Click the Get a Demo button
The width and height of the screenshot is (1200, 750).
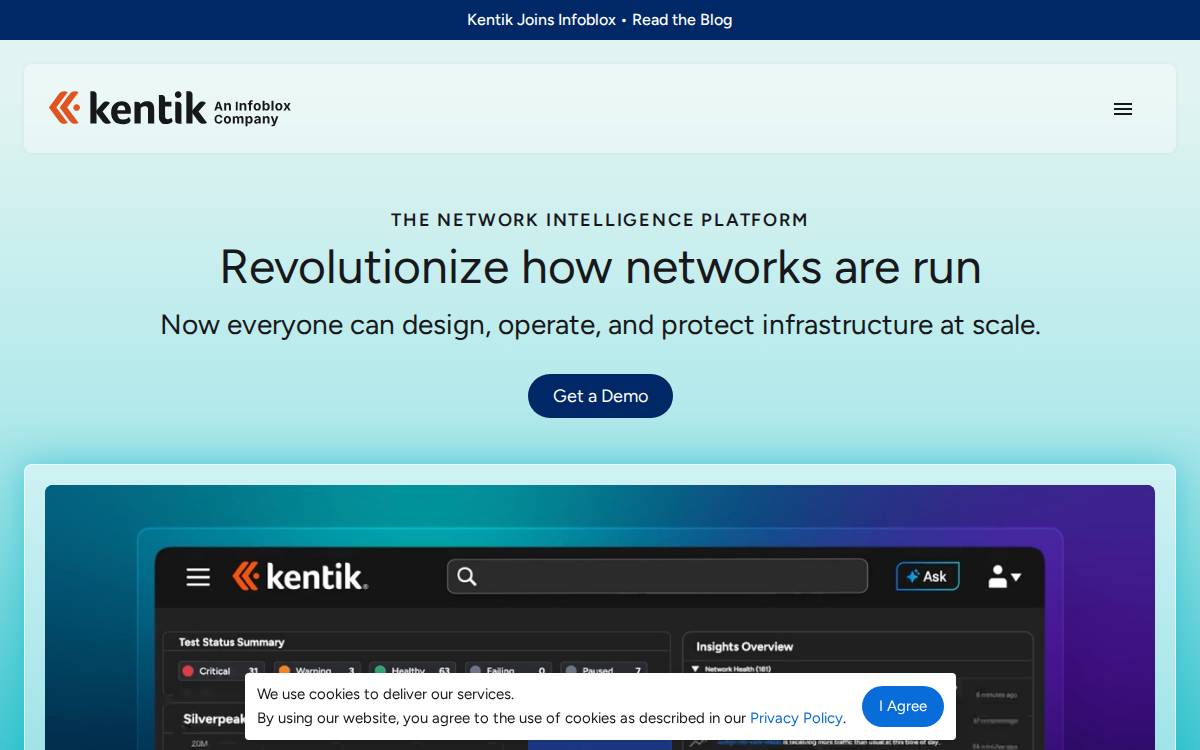(x=600, y=396)
